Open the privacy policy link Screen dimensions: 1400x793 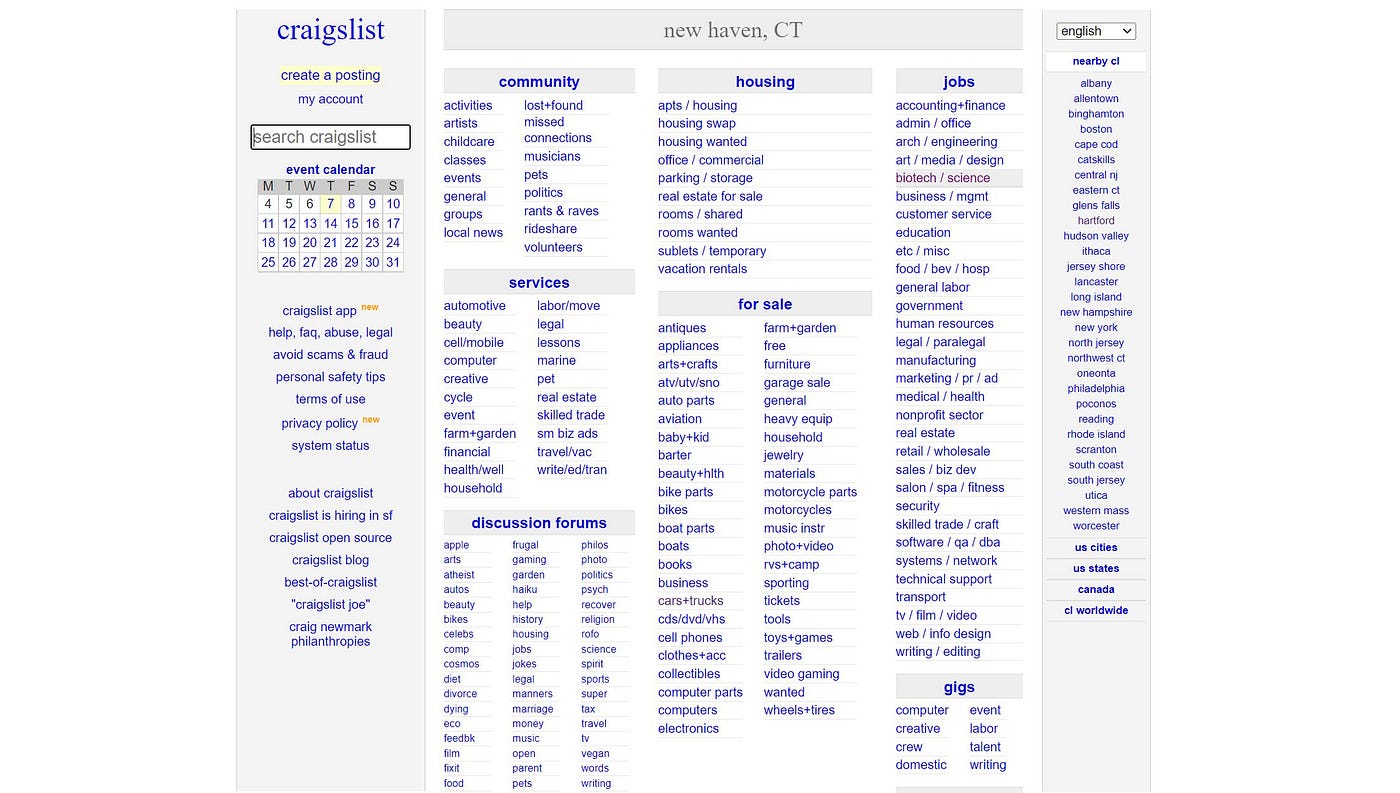[320, 424]
